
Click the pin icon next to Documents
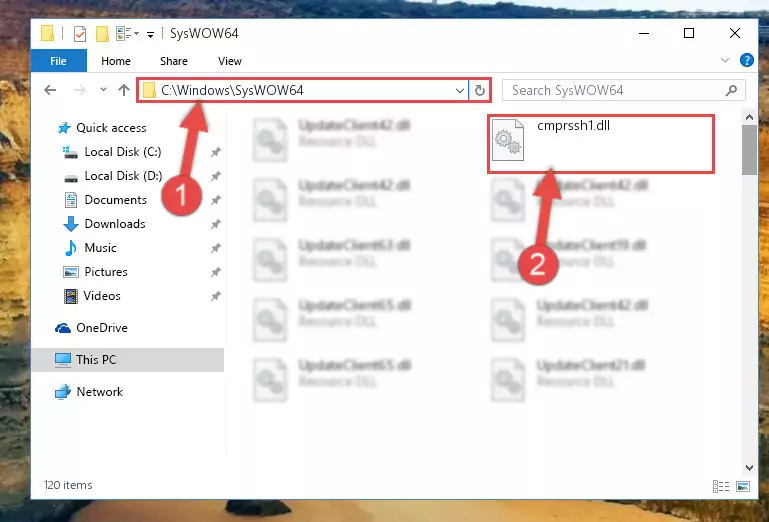click(x=215, y=200)
